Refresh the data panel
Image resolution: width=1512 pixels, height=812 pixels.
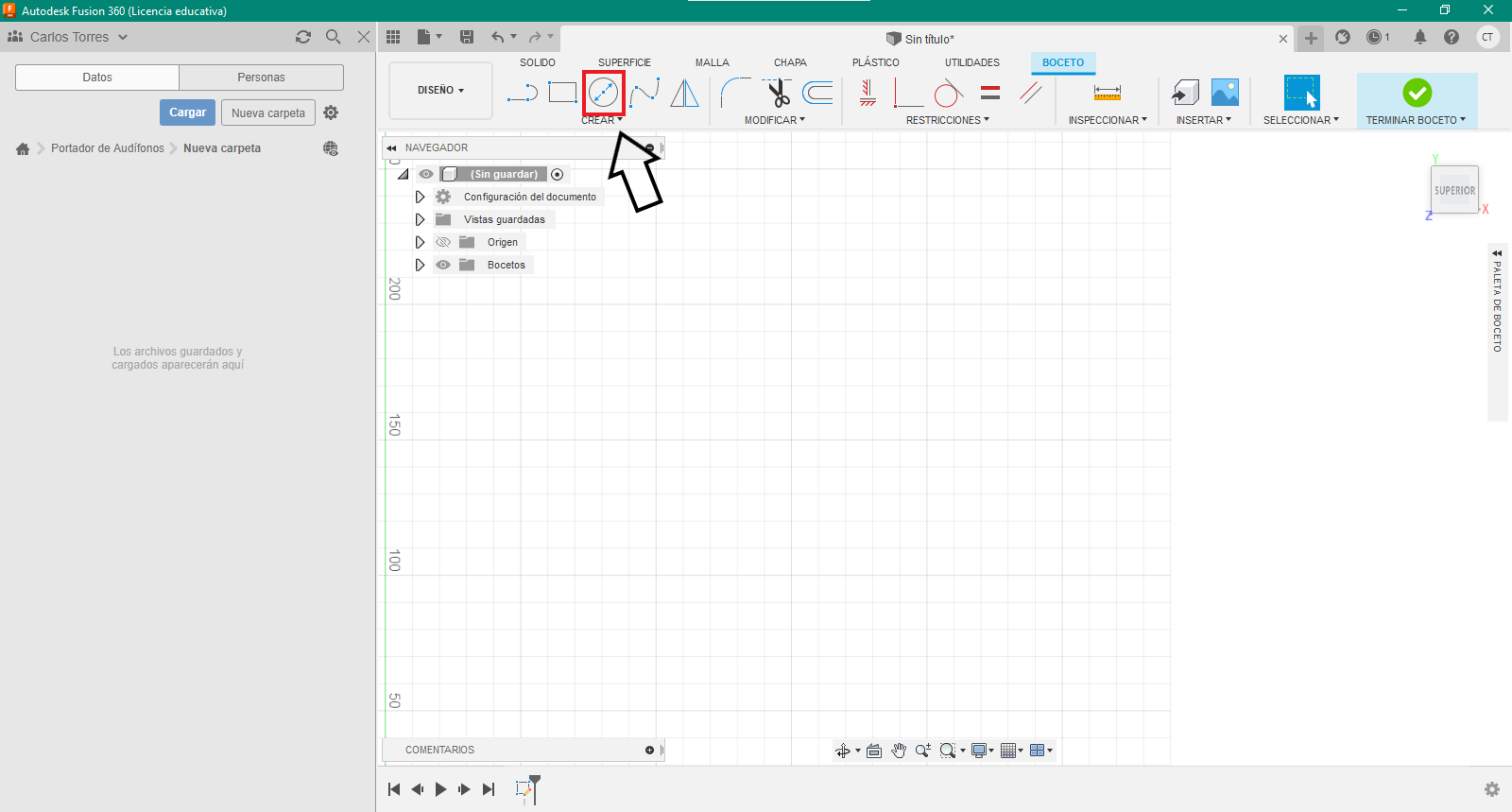click(303, 37)
